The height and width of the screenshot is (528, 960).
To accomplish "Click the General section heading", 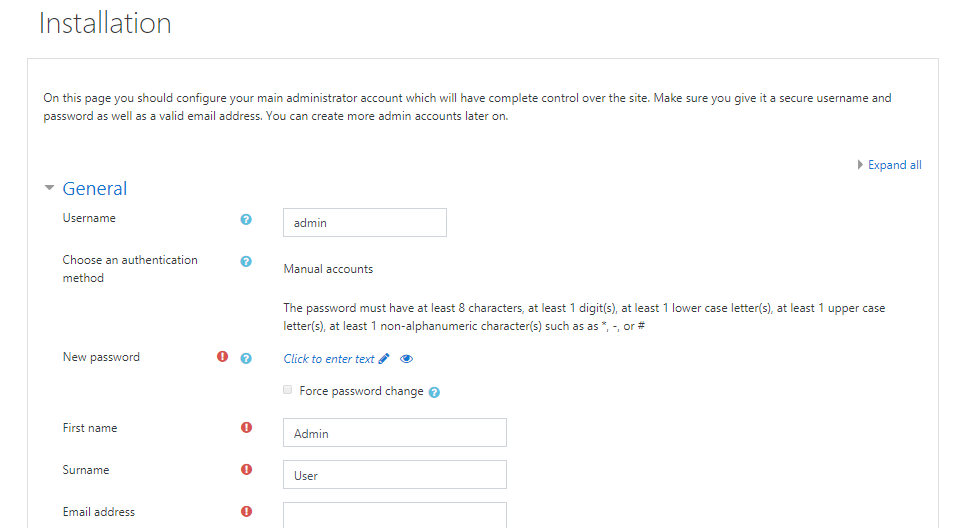I will [95, 189].
